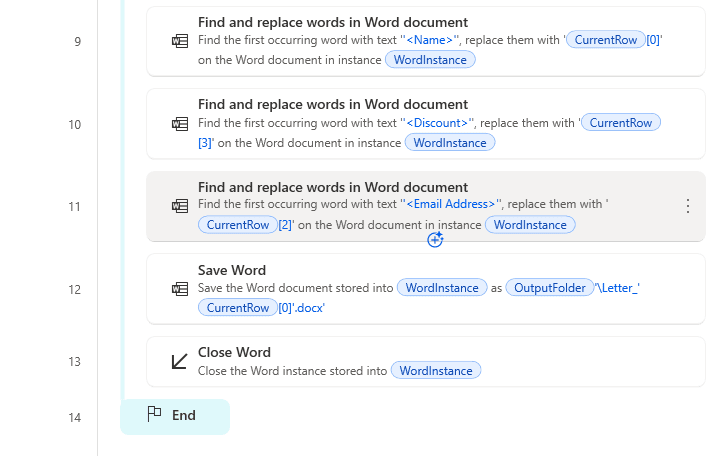Click line number 9
727x456 pixels.
point(77,42)
